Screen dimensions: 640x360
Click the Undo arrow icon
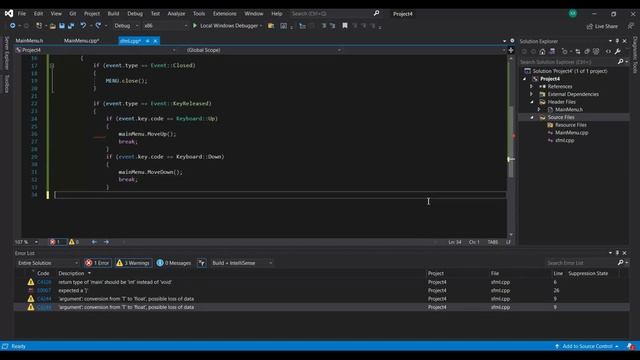click(x=83, y=26)
